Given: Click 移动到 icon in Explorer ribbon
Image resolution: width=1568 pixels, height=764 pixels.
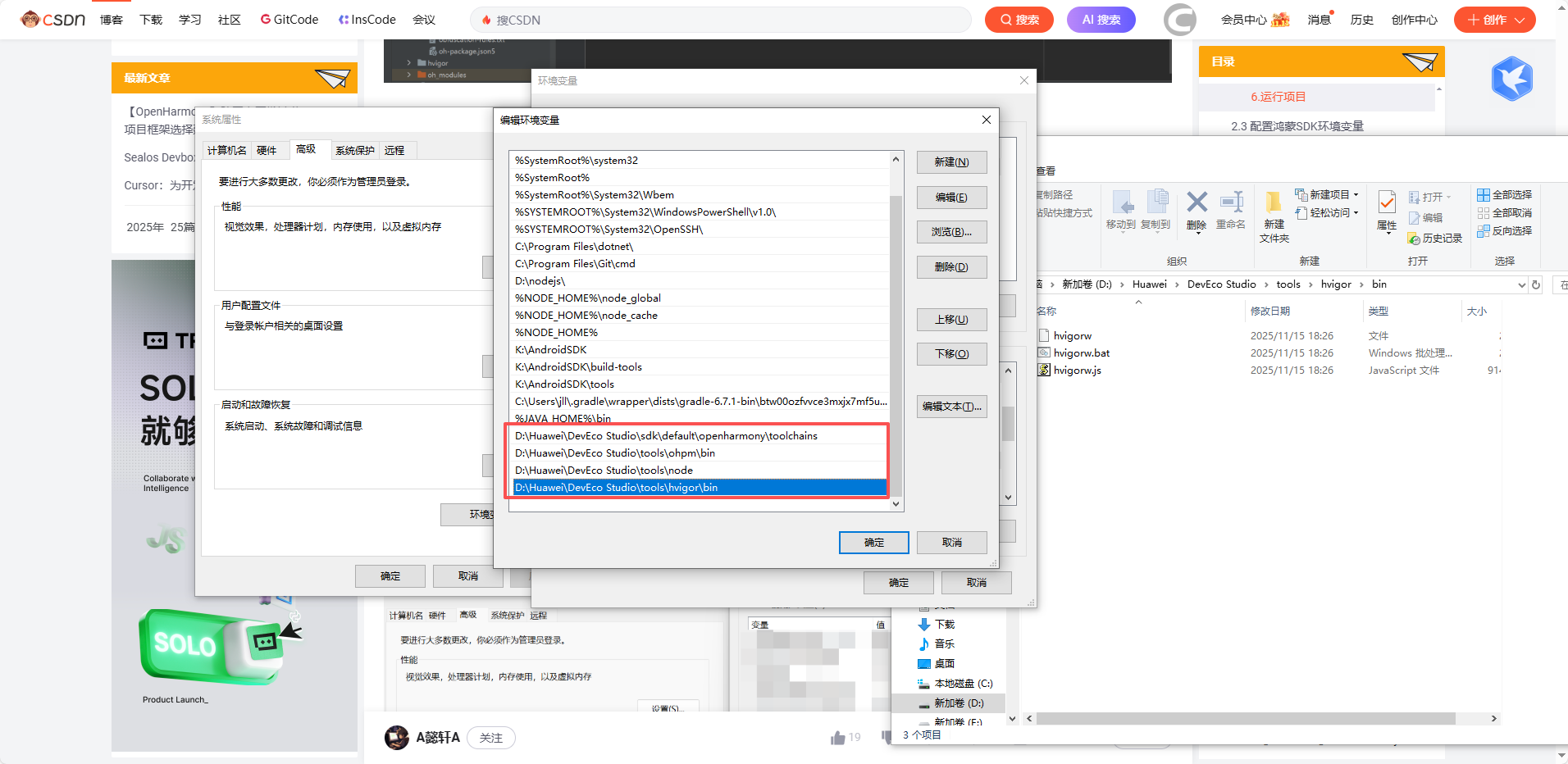Looking at the screenshot, I should (1121, 211).
